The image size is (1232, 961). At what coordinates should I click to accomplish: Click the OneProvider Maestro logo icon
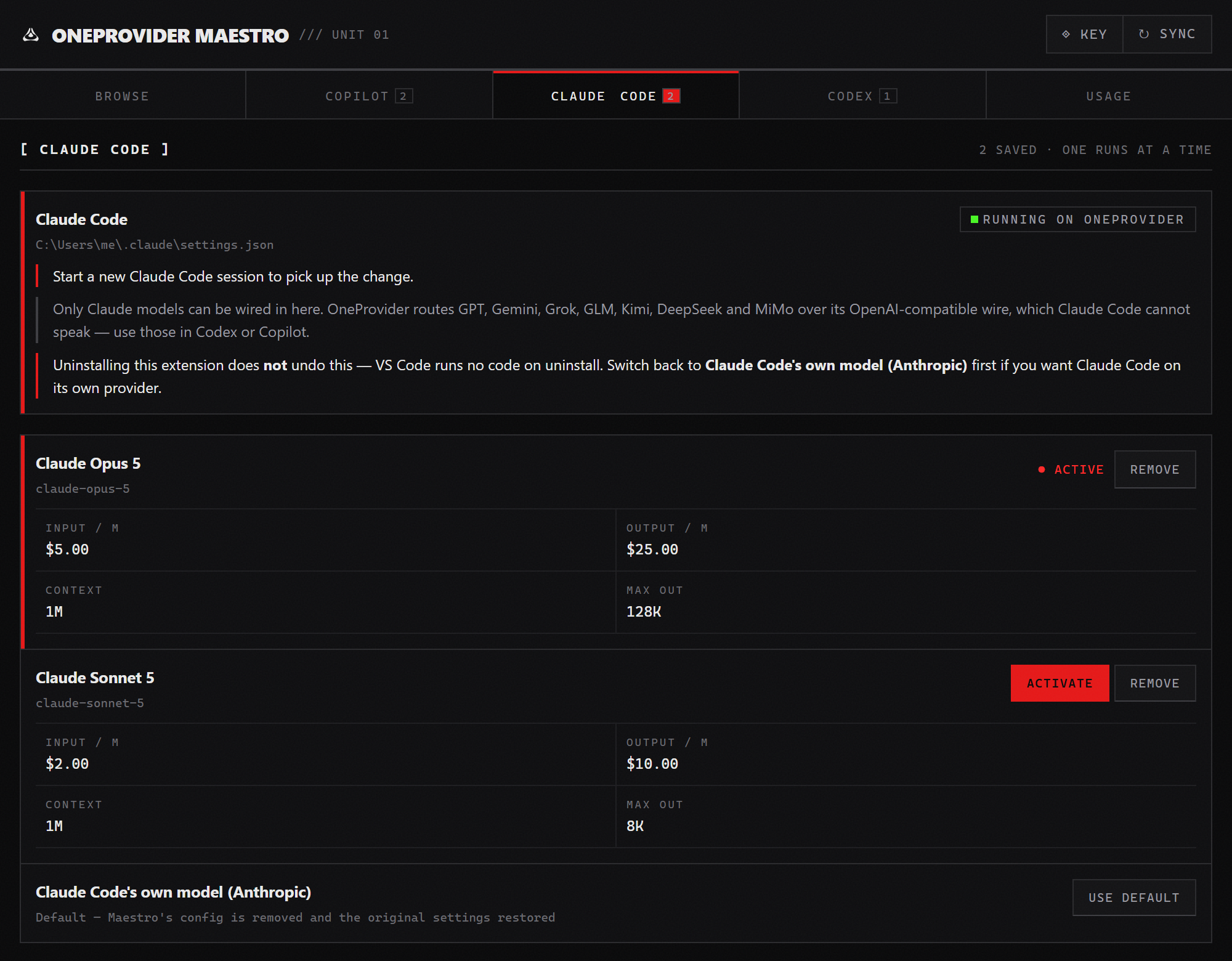(x=31, y=35)
